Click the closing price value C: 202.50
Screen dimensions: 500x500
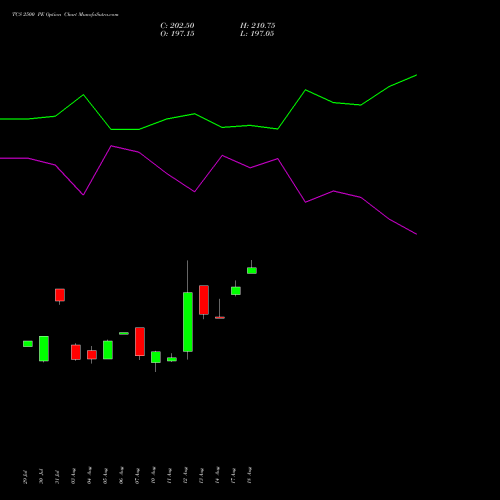click(x=177, y=26)
